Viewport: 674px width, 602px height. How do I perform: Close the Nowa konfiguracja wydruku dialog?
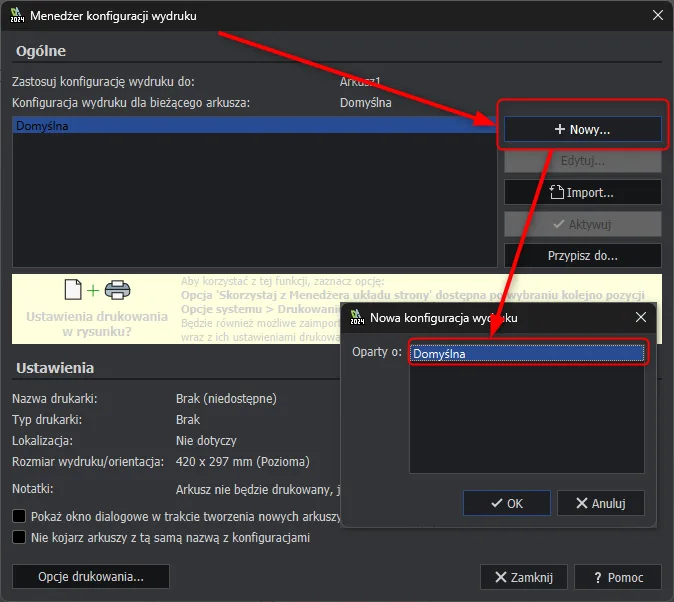click(x=640, y=317)
